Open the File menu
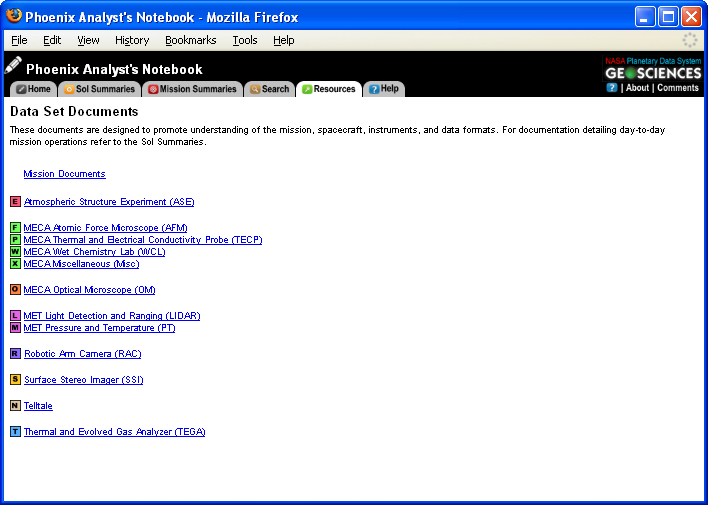708x505 pixels. point(19,40)
